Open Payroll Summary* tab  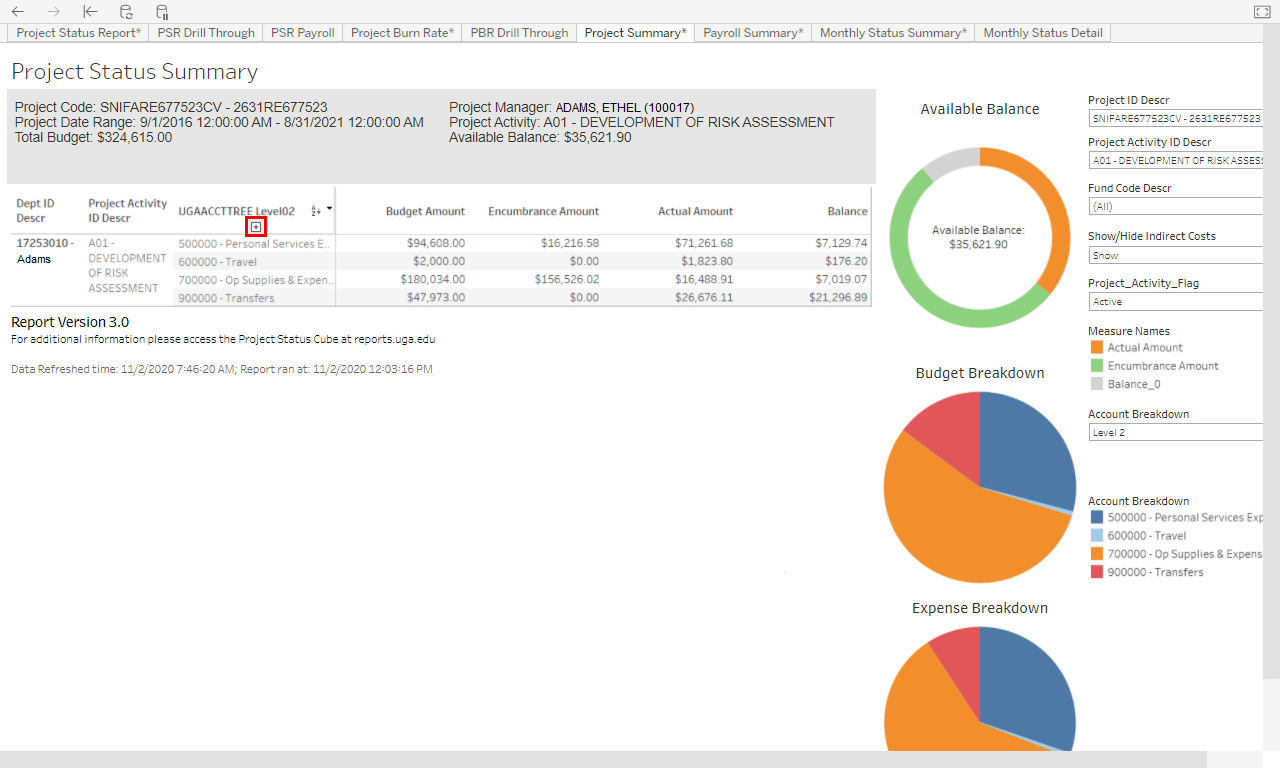pyautogui.click(x=753, y=33)
